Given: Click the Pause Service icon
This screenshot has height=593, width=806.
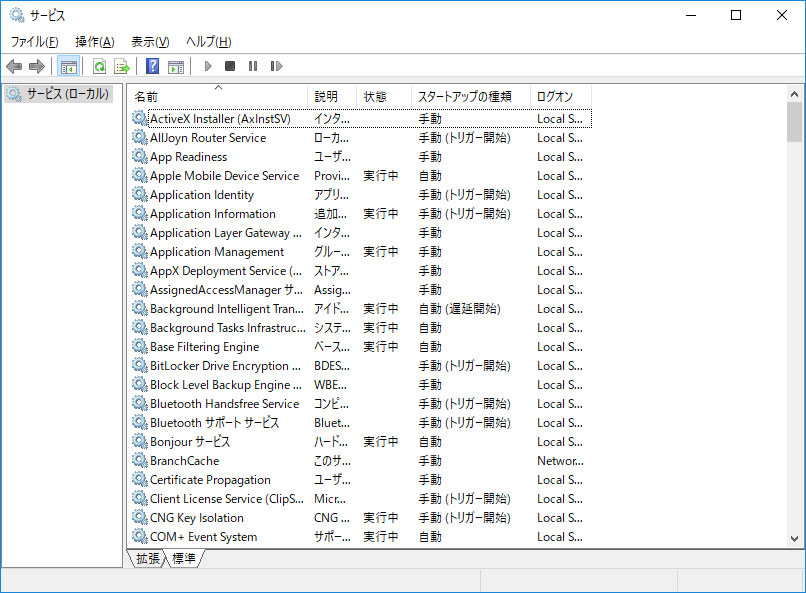Looking at the screenshot, I should (x=253, y=66).
